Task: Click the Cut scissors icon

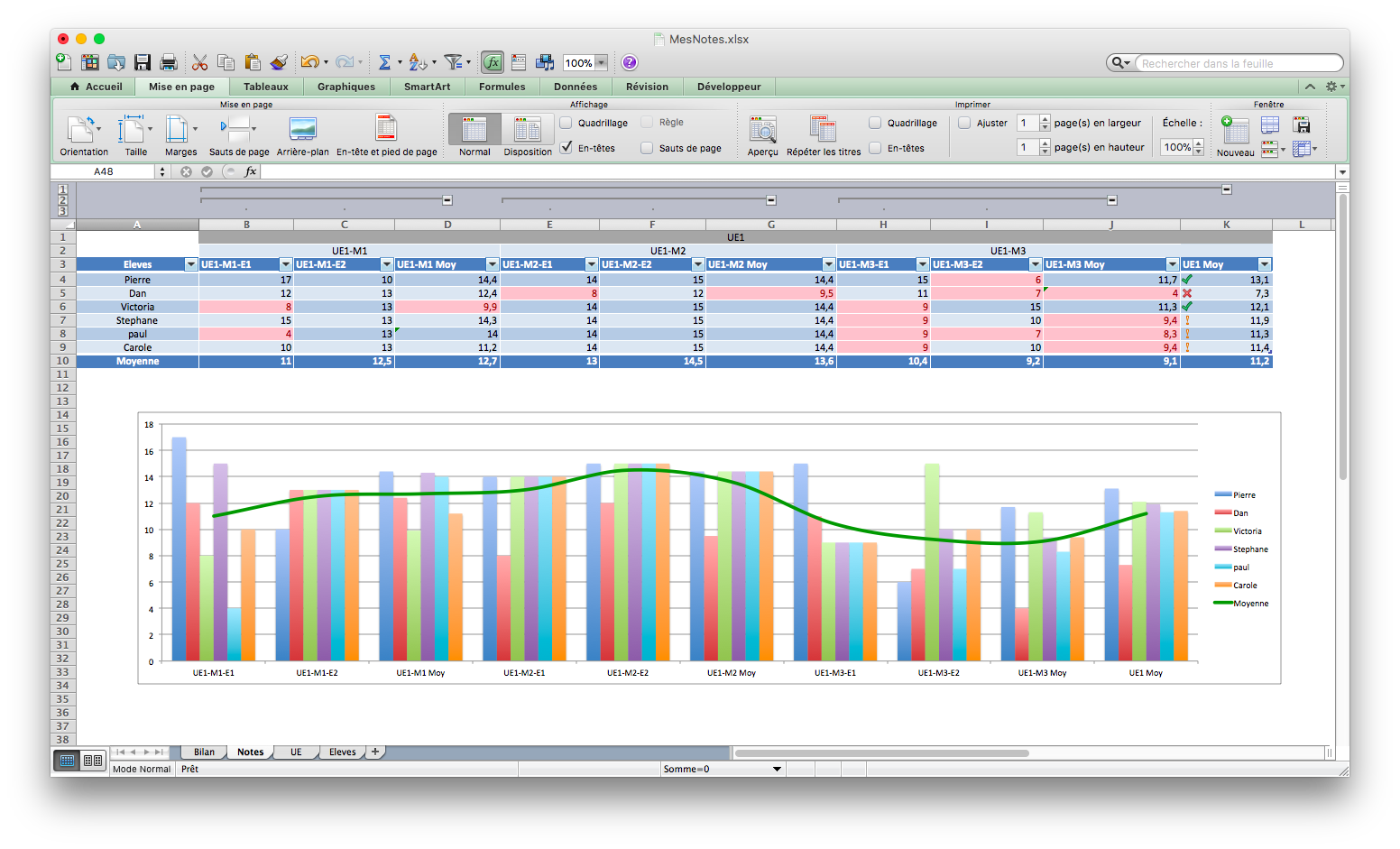Action: [200, 62]
